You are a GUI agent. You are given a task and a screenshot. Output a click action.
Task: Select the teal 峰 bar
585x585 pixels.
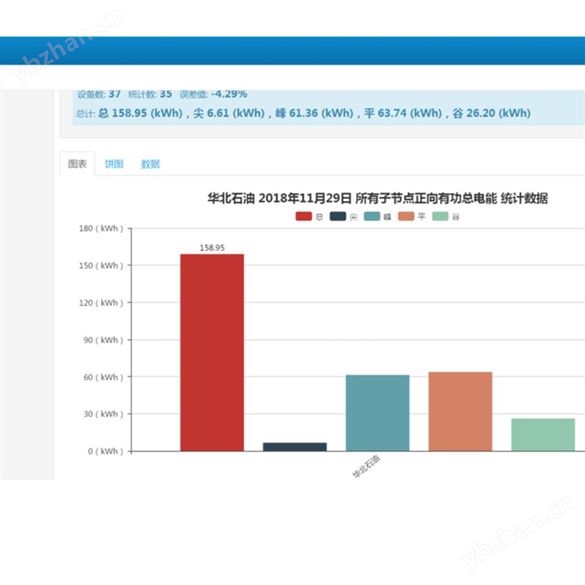[378, 413]
